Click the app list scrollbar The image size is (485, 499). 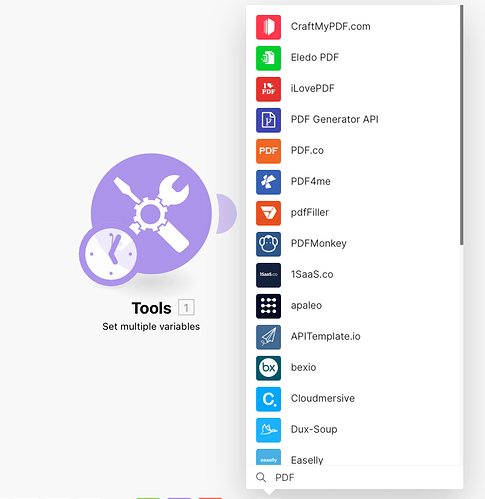pyautogui.click(x=461, y=125)
